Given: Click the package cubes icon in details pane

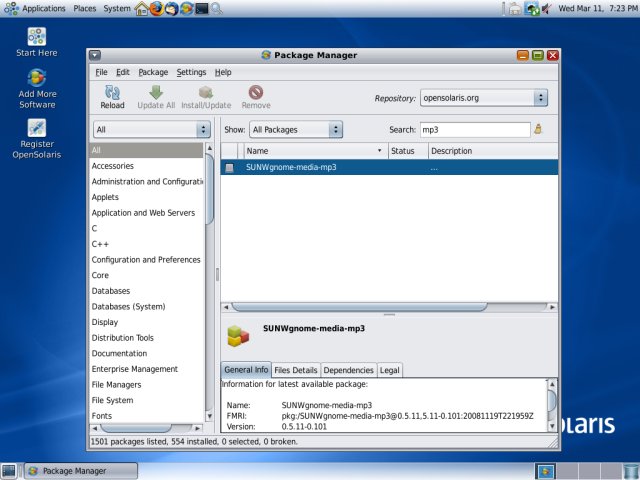Looking at the screenshot, I should point(238,336).
